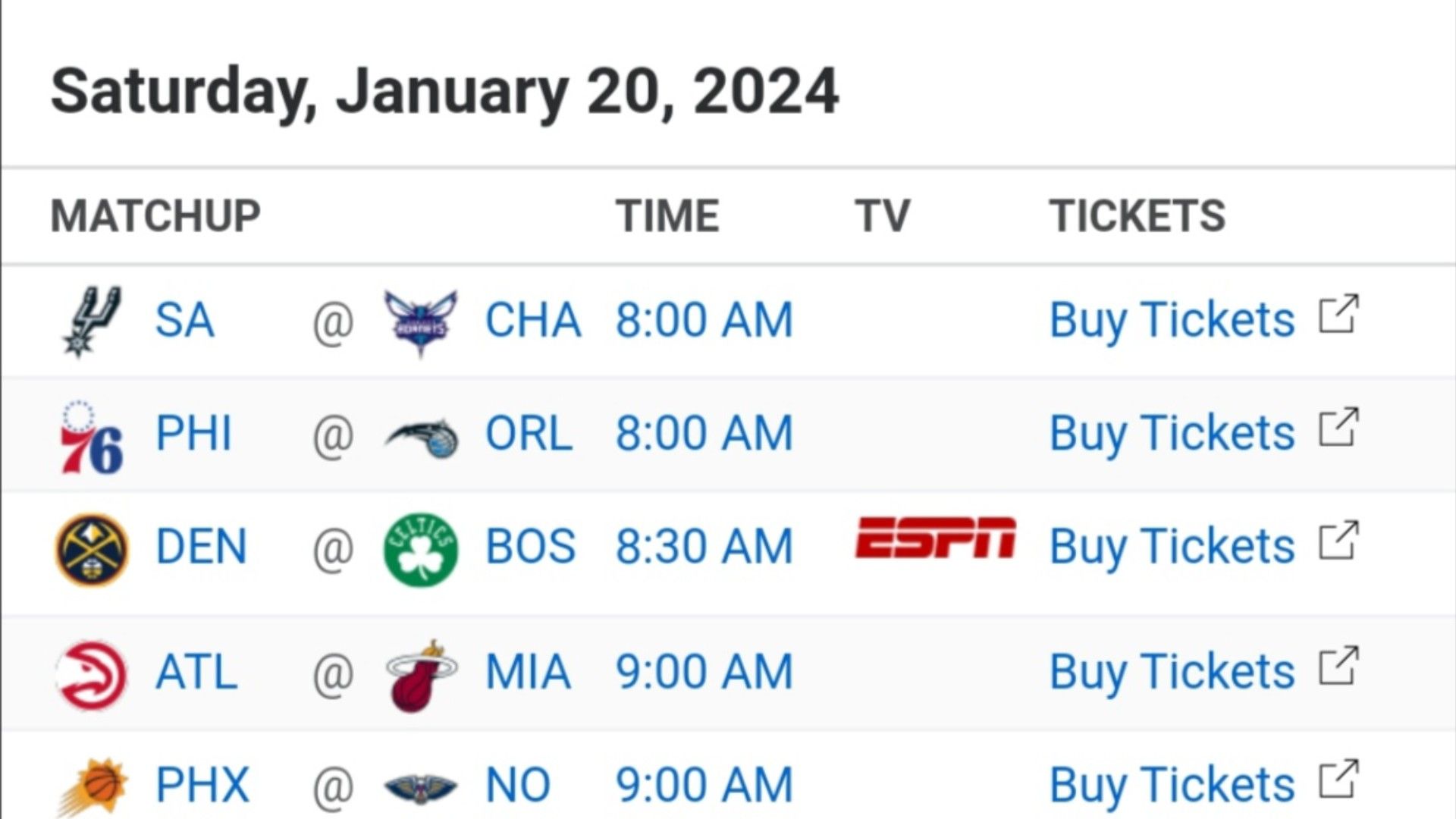Open the 8:00 AM PHI at ORL game time
This screenshot has width=1456, height=819.
[x=704, y=433]
